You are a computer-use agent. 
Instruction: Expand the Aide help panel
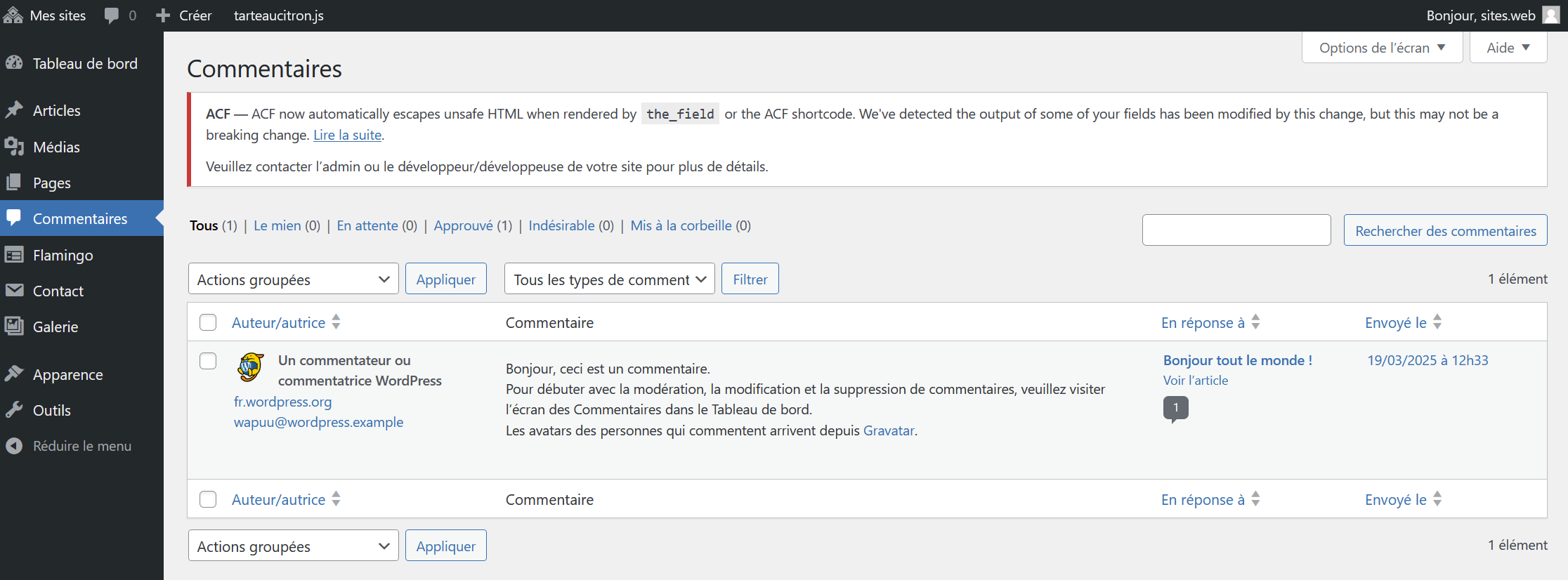[x=1508, y=48]
